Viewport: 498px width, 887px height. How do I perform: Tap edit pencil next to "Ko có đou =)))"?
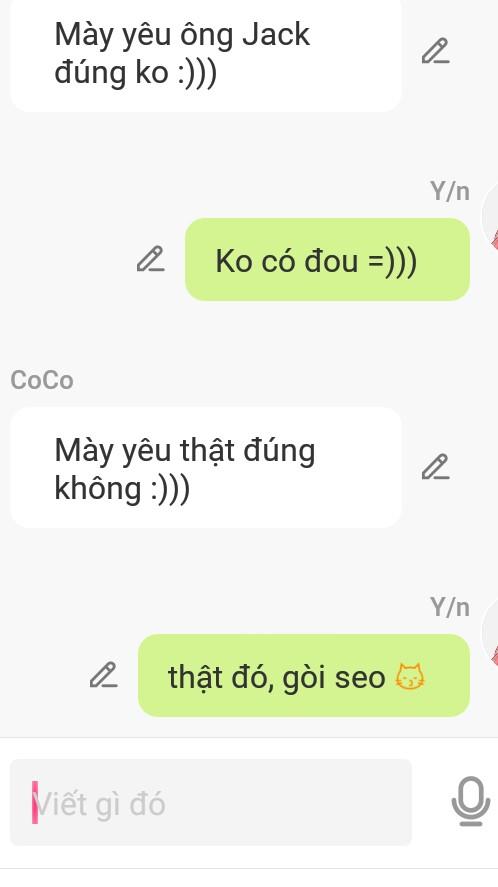tap(151, 259)
